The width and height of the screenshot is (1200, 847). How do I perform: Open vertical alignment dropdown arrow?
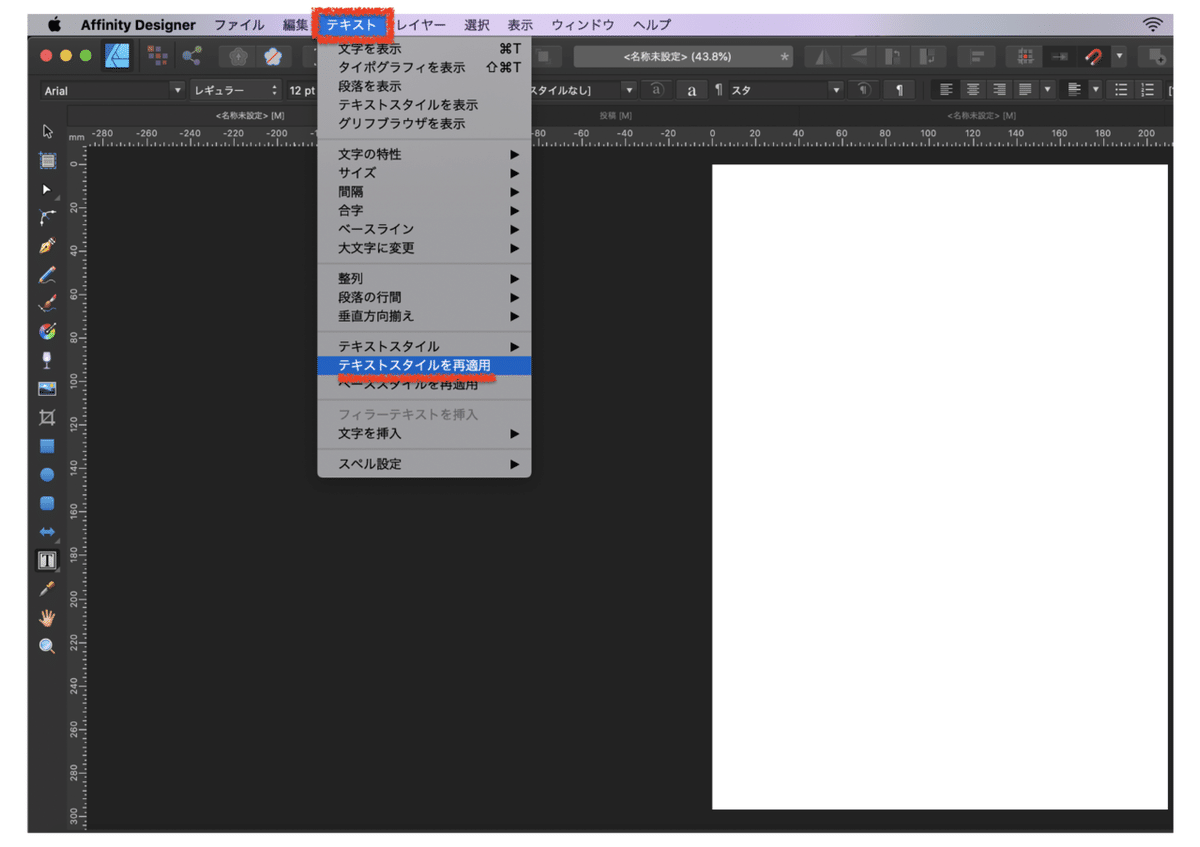pyautogui.click(x=1095, y=90)
